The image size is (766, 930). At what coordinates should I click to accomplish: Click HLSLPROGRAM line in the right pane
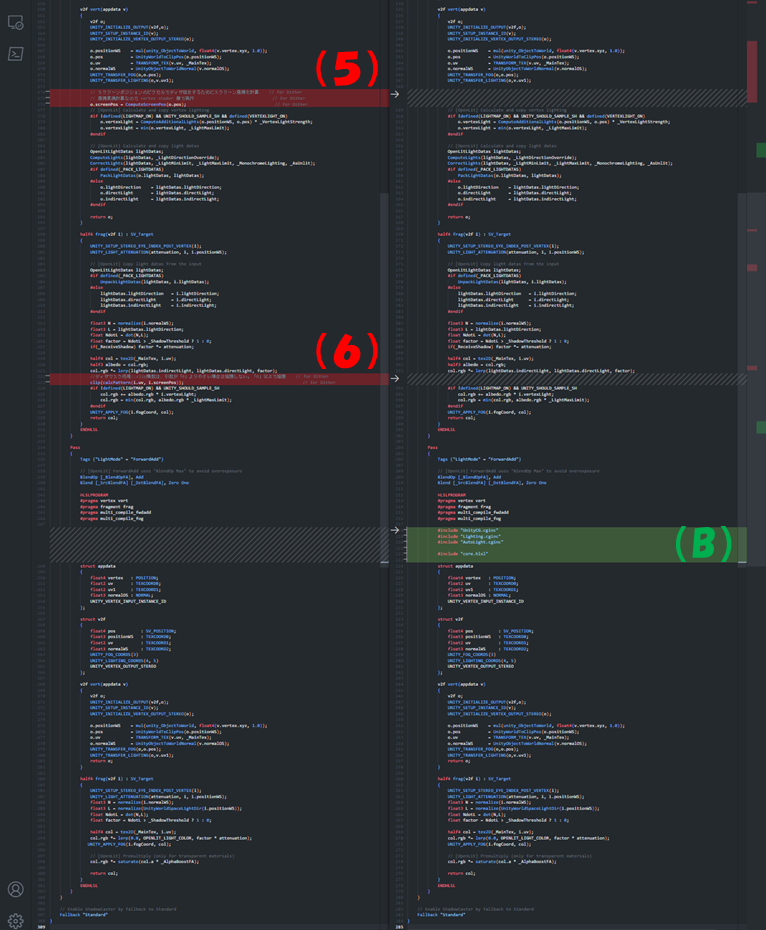pyautogui.click(x=455, y=494)
